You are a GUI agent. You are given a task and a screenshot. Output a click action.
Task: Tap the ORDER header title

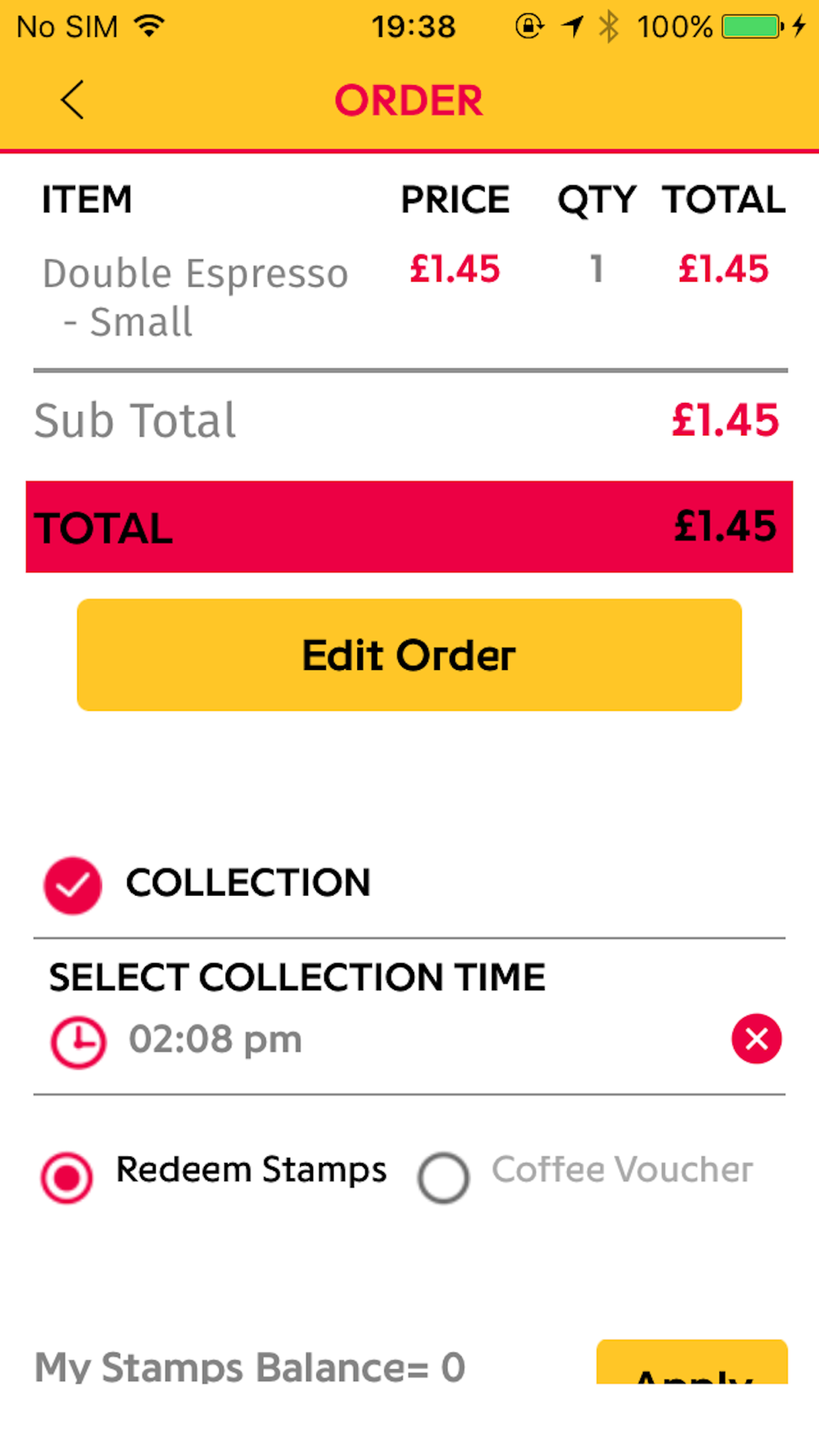tap(409, 101)
